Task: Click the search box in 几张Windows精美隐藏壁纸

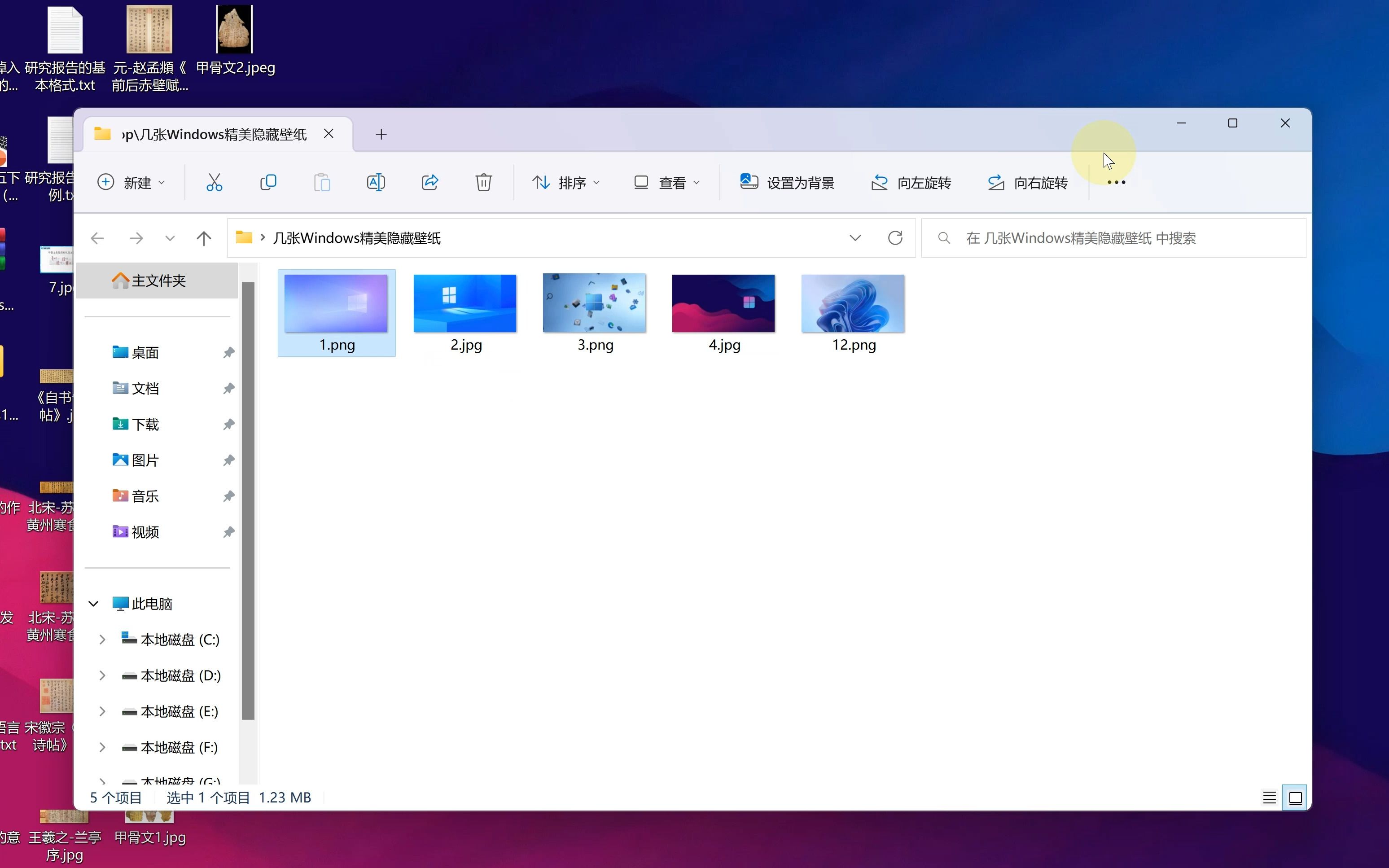Action: (1113, 238)
